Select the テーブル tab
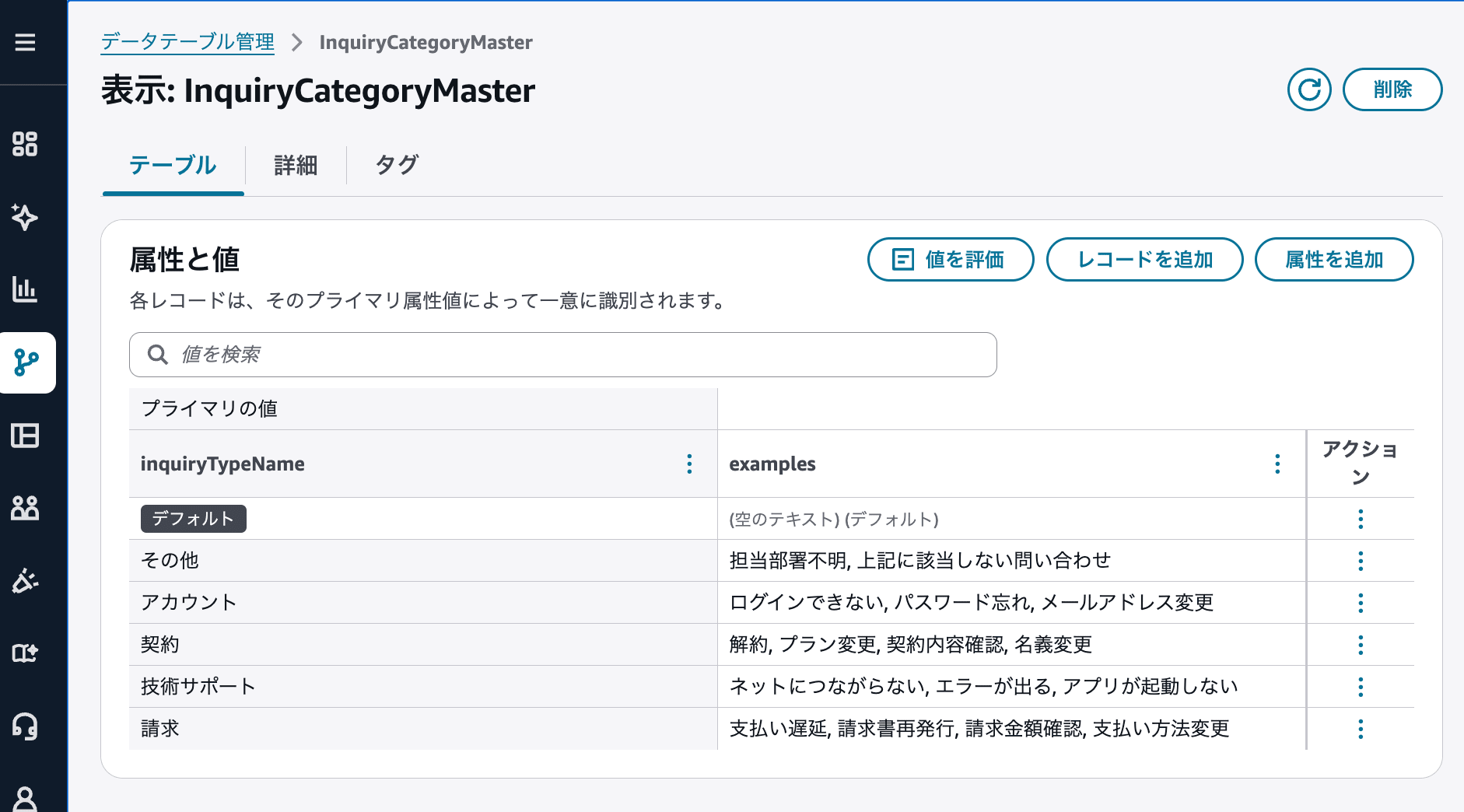1464x812 pixels. [x=173, y=165]
